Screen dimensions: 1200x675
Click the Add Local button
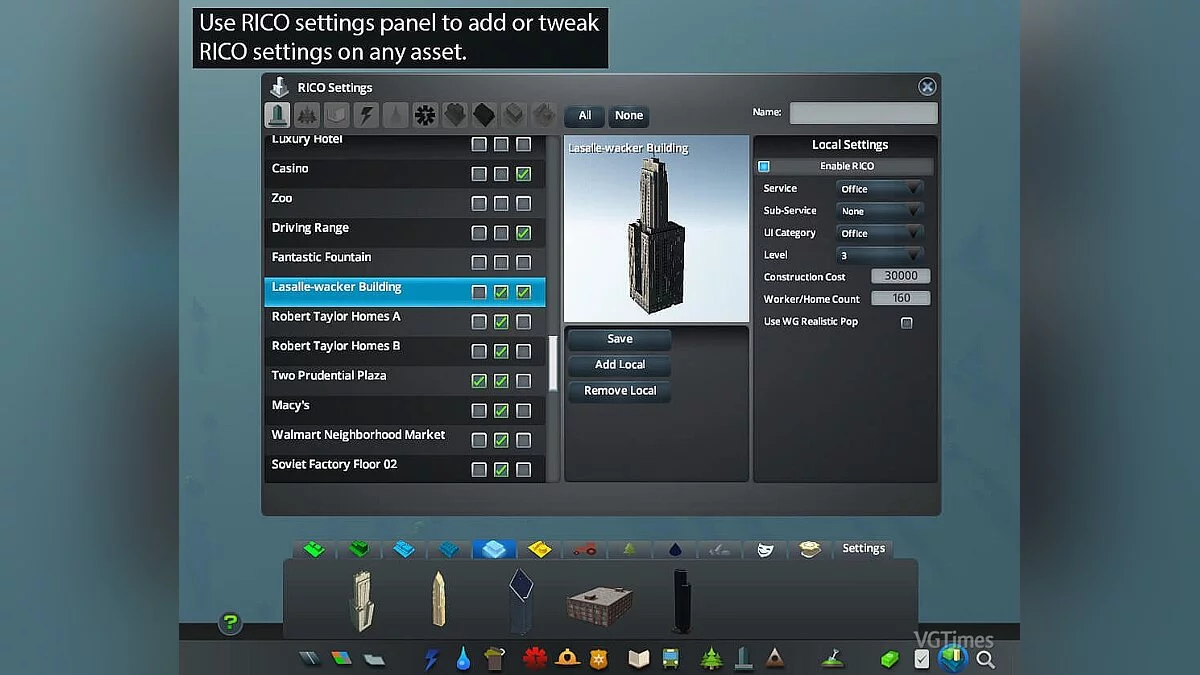pos(619,365)
